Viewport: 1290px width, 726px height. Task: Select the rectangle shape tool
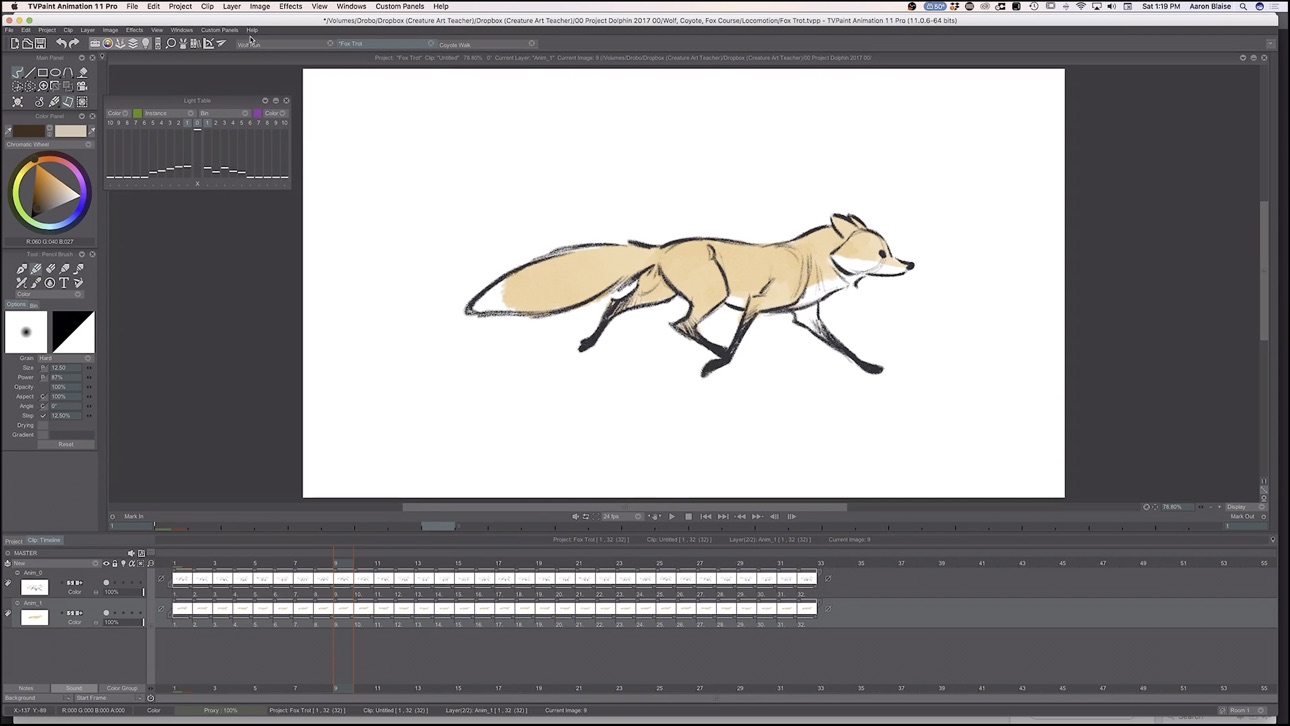pos(43,72)
